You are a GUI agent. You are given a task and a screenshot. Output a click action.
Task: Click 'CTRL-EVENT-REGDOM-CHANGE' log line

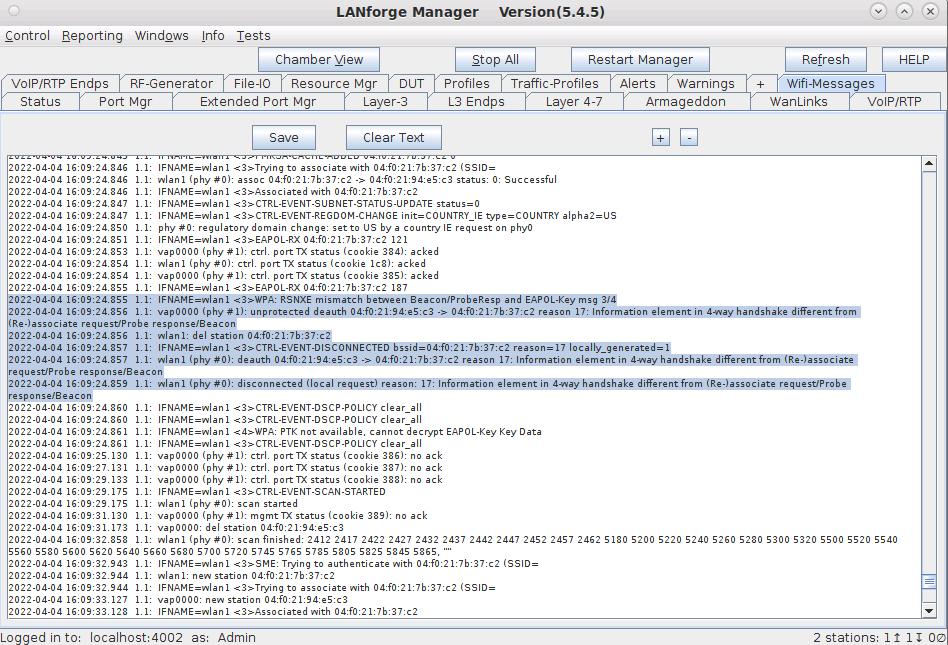point(313,216)
